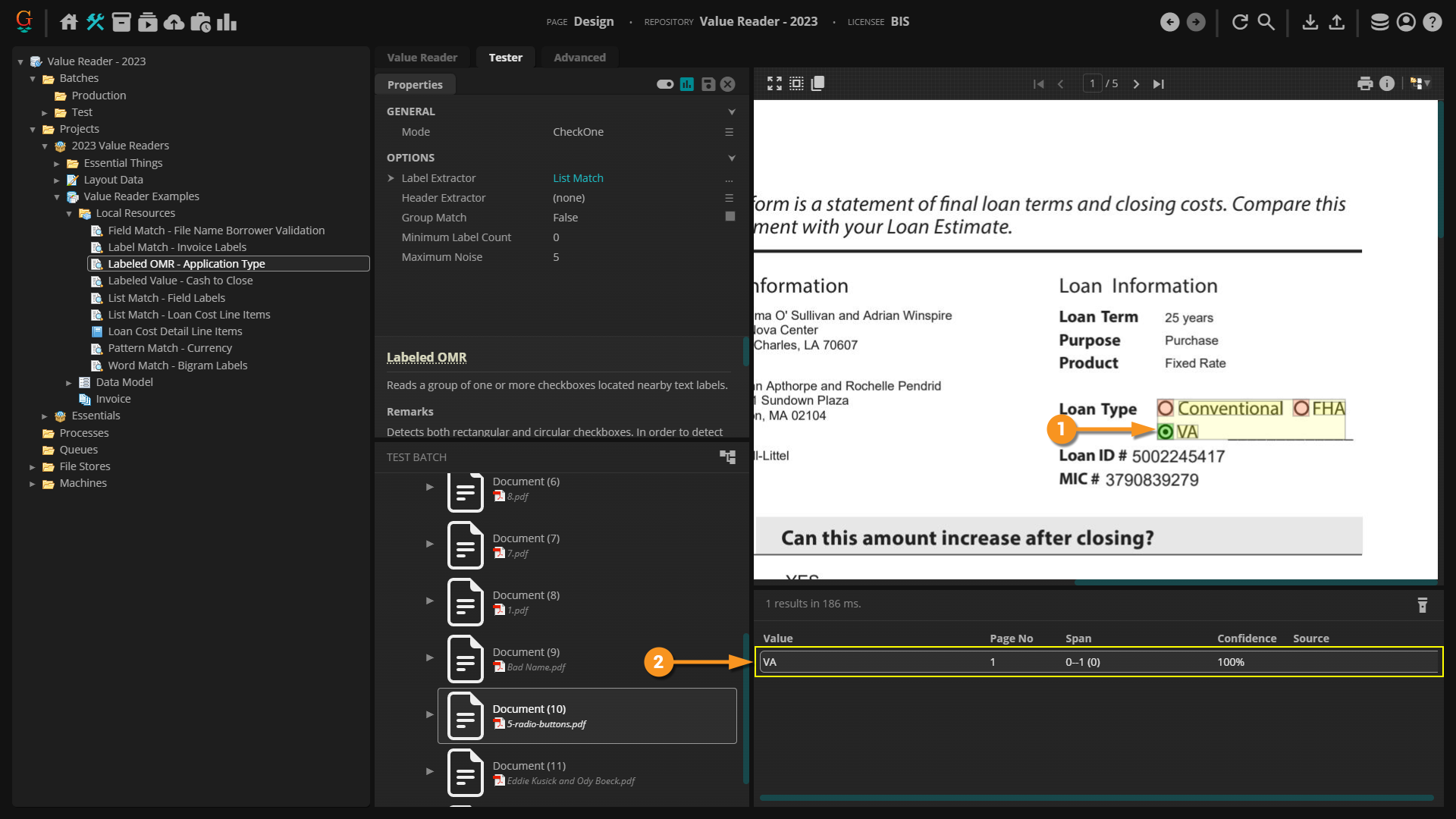
Task: Select Document (11) in test batch
Action: point(529,766)
